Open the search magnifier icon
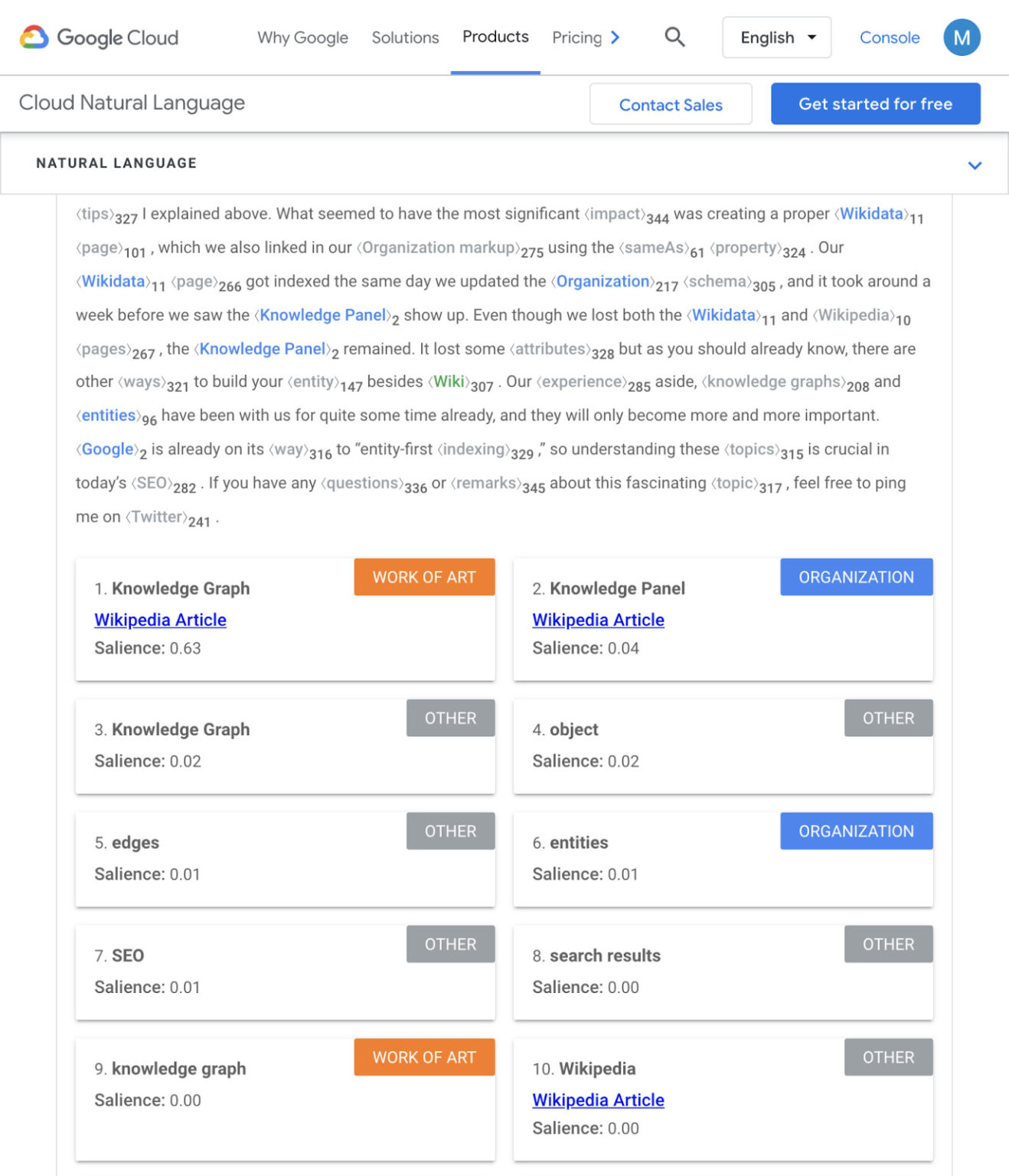The image size is (1009, 1176). tap(674, 37)
